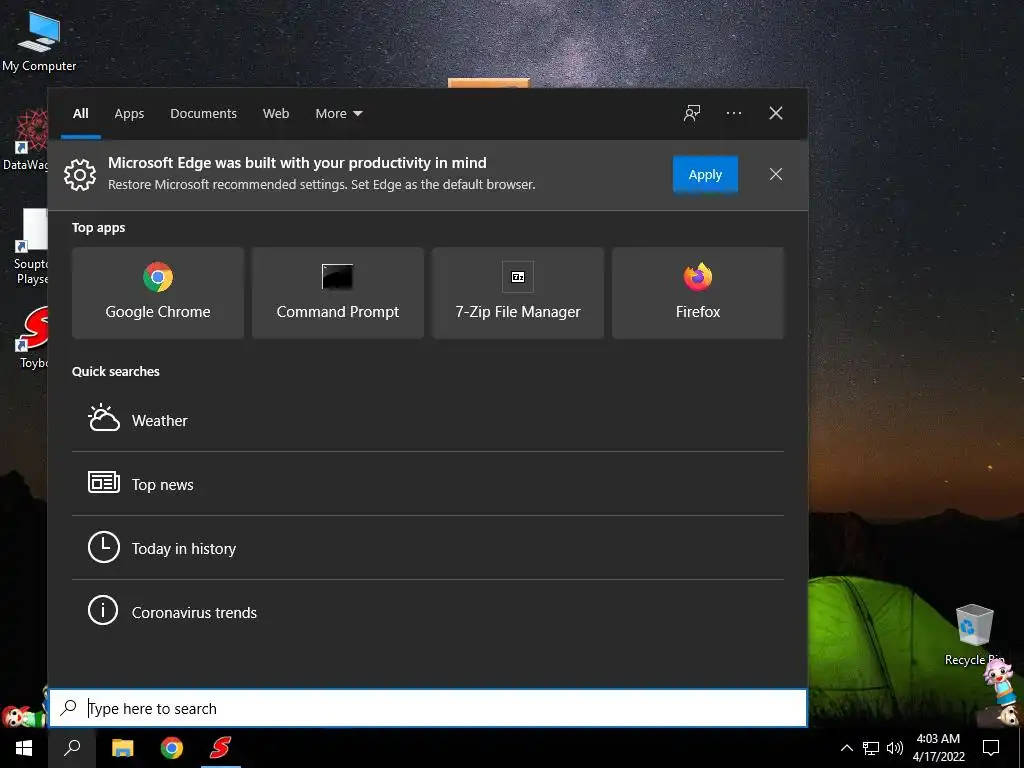The height and width of the screenshot is (768, 1024).
Task: Open File Explorer from the taskbar
Action: click(122, 748)
